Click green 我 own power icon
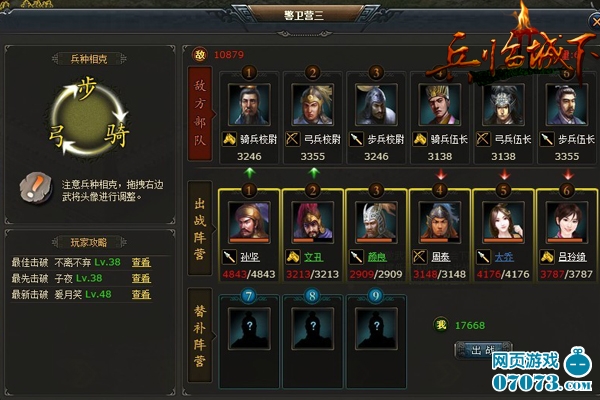This screenshot has width=600, height=400. (x=441, y=325)
